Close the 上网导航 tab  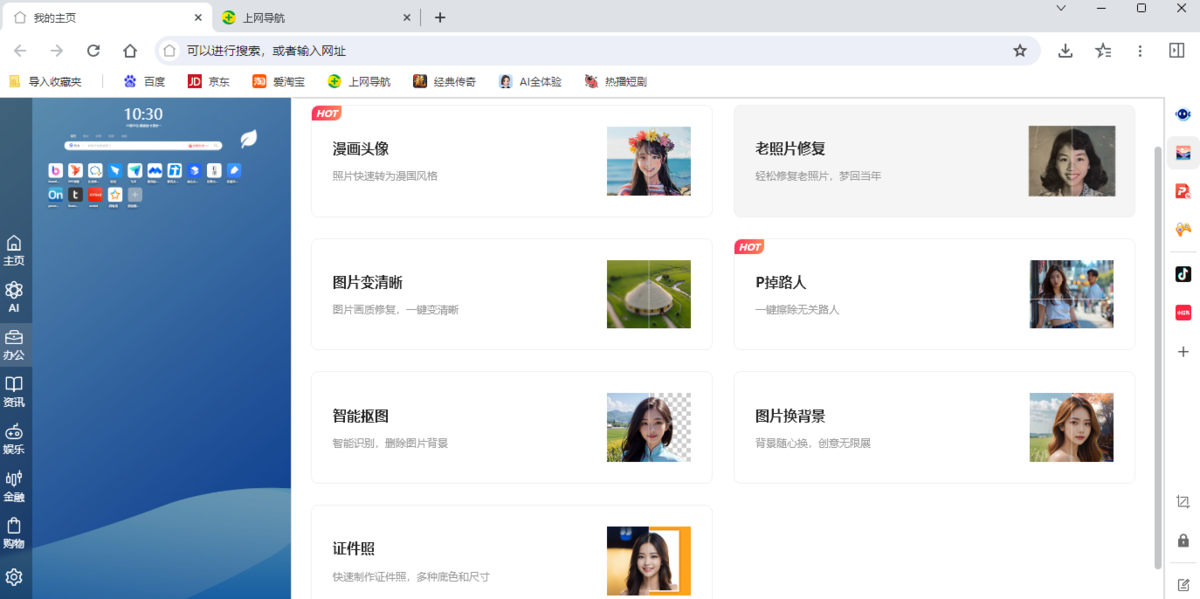[x=407, y=17]
